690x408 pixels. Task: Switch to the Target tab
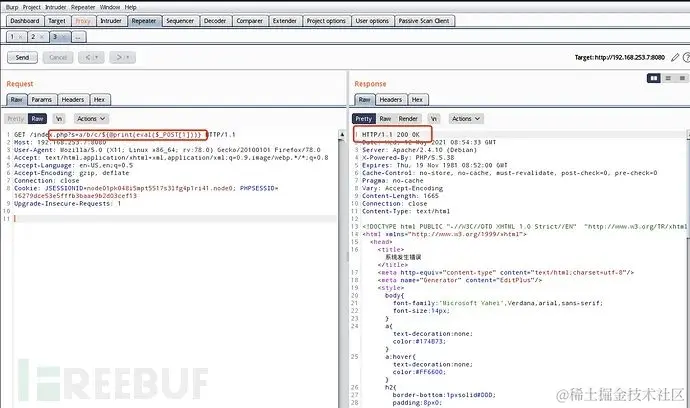coord(57,21)
